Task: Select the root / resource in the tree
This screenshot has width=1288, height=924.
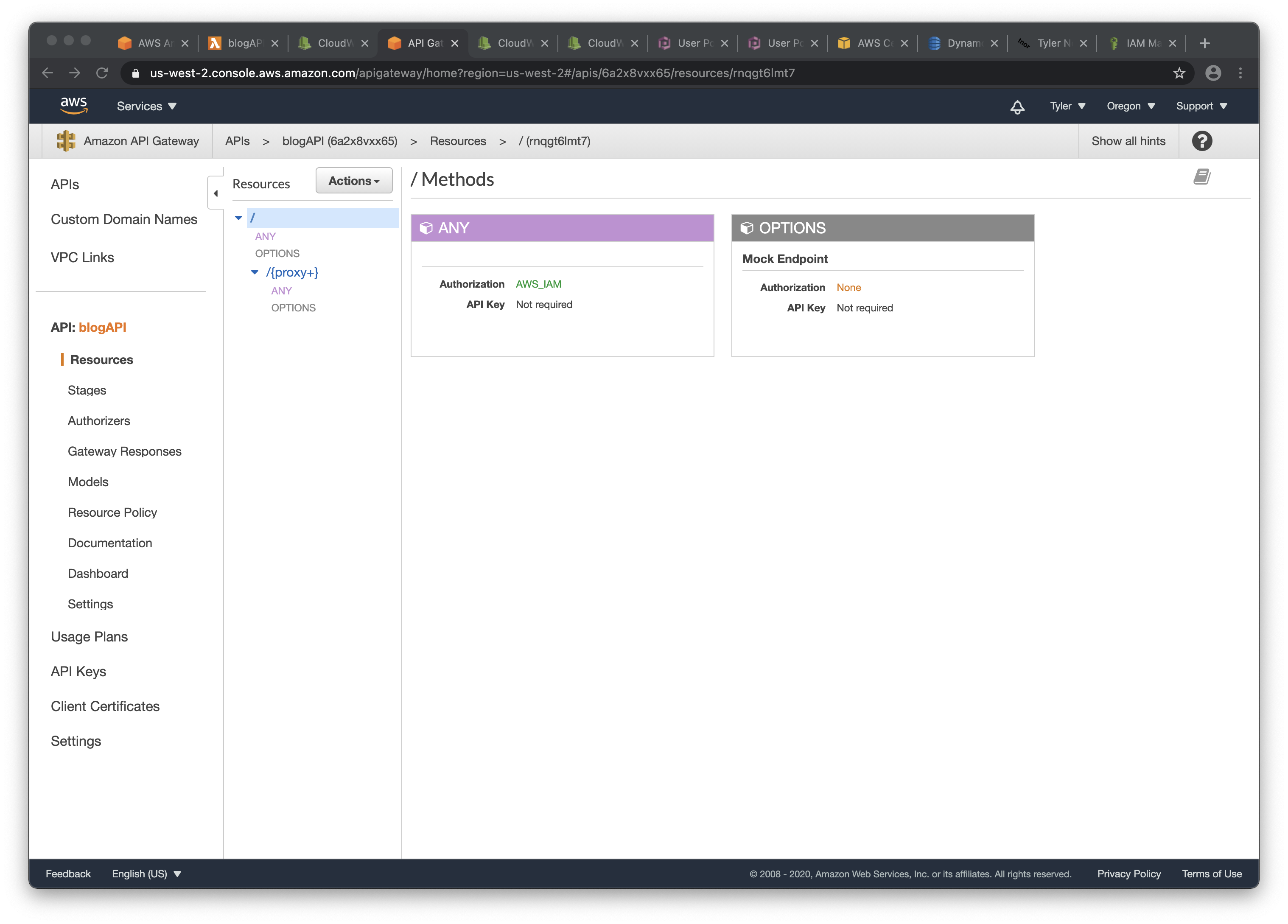Action: 253,217
